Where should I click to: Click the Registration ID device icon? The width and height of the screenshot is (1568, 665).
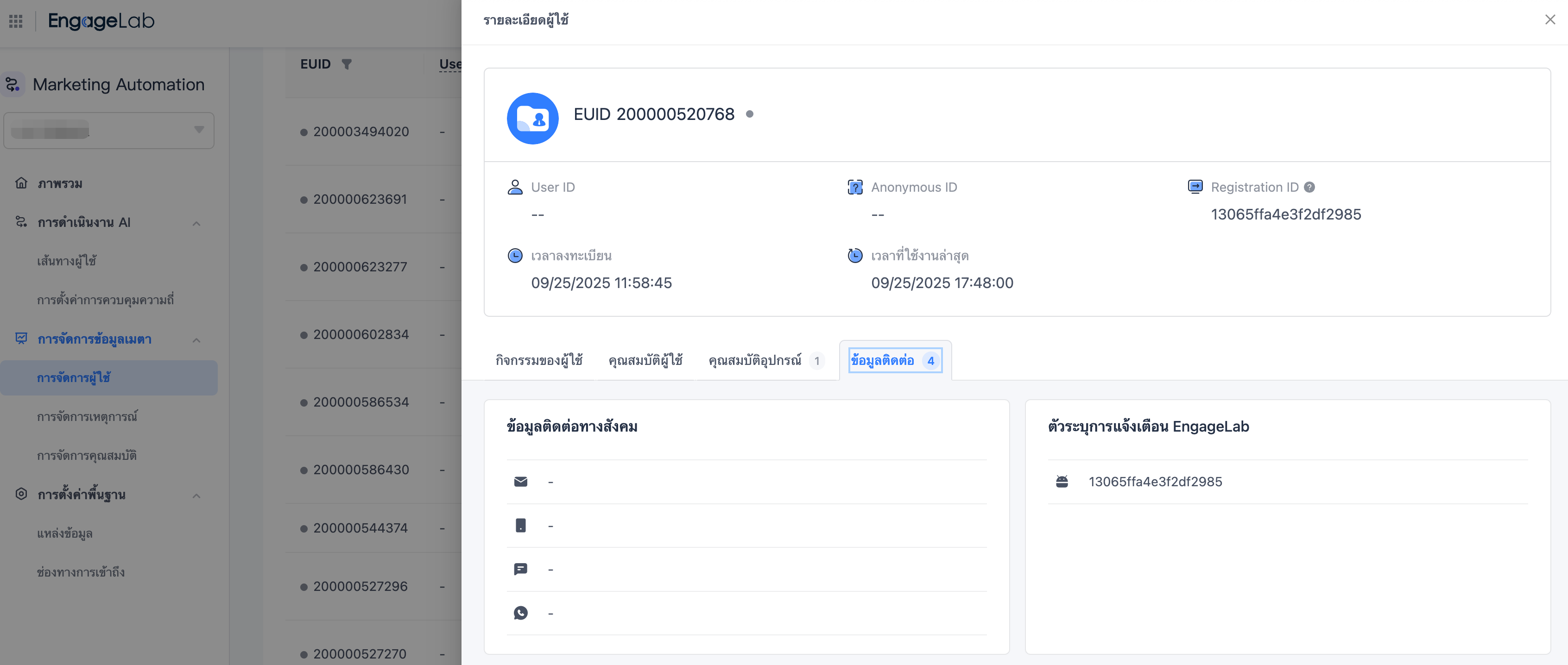click(1195, 186)
